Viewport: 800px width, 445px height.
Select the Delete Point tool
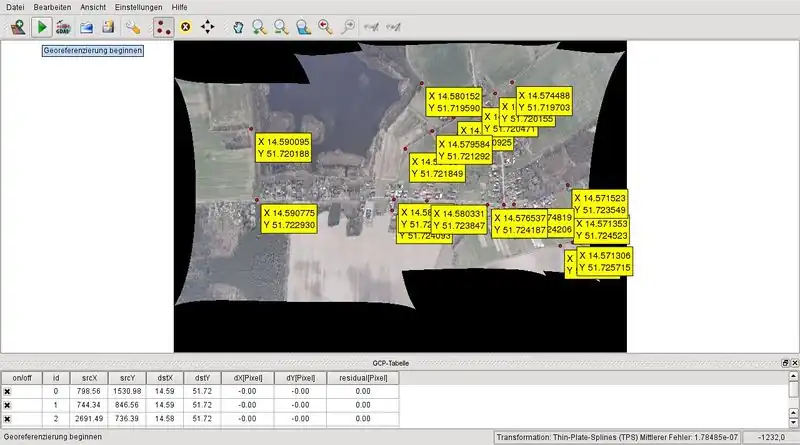(185, 26)
